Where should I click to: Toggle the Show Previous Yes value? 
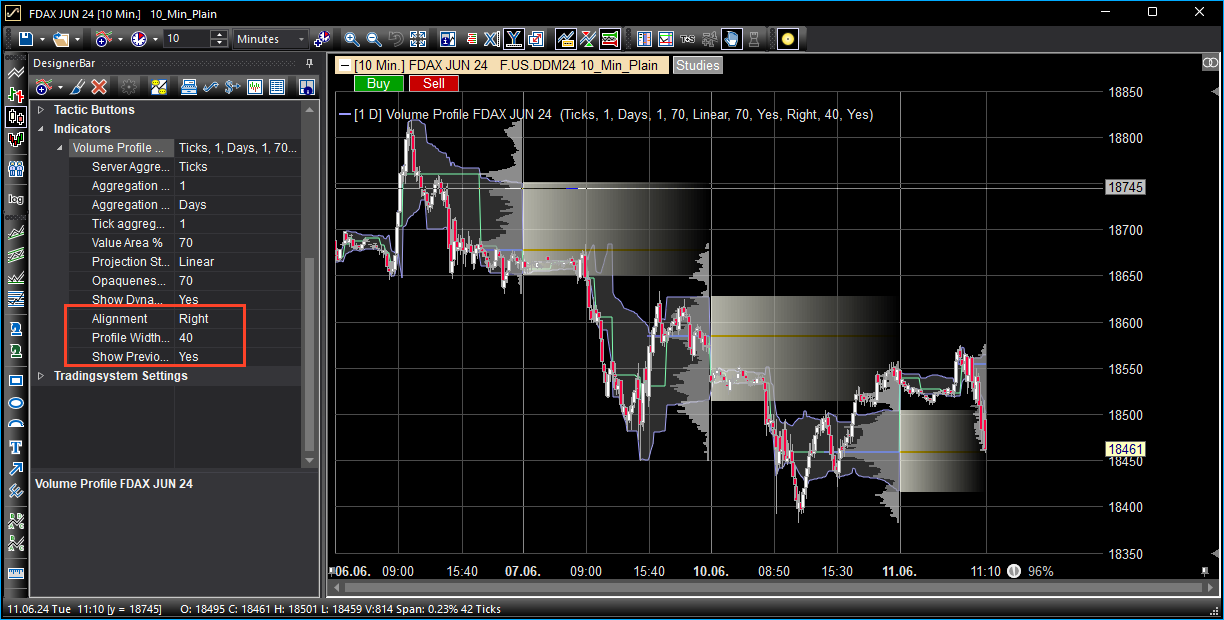coord(188,357)
